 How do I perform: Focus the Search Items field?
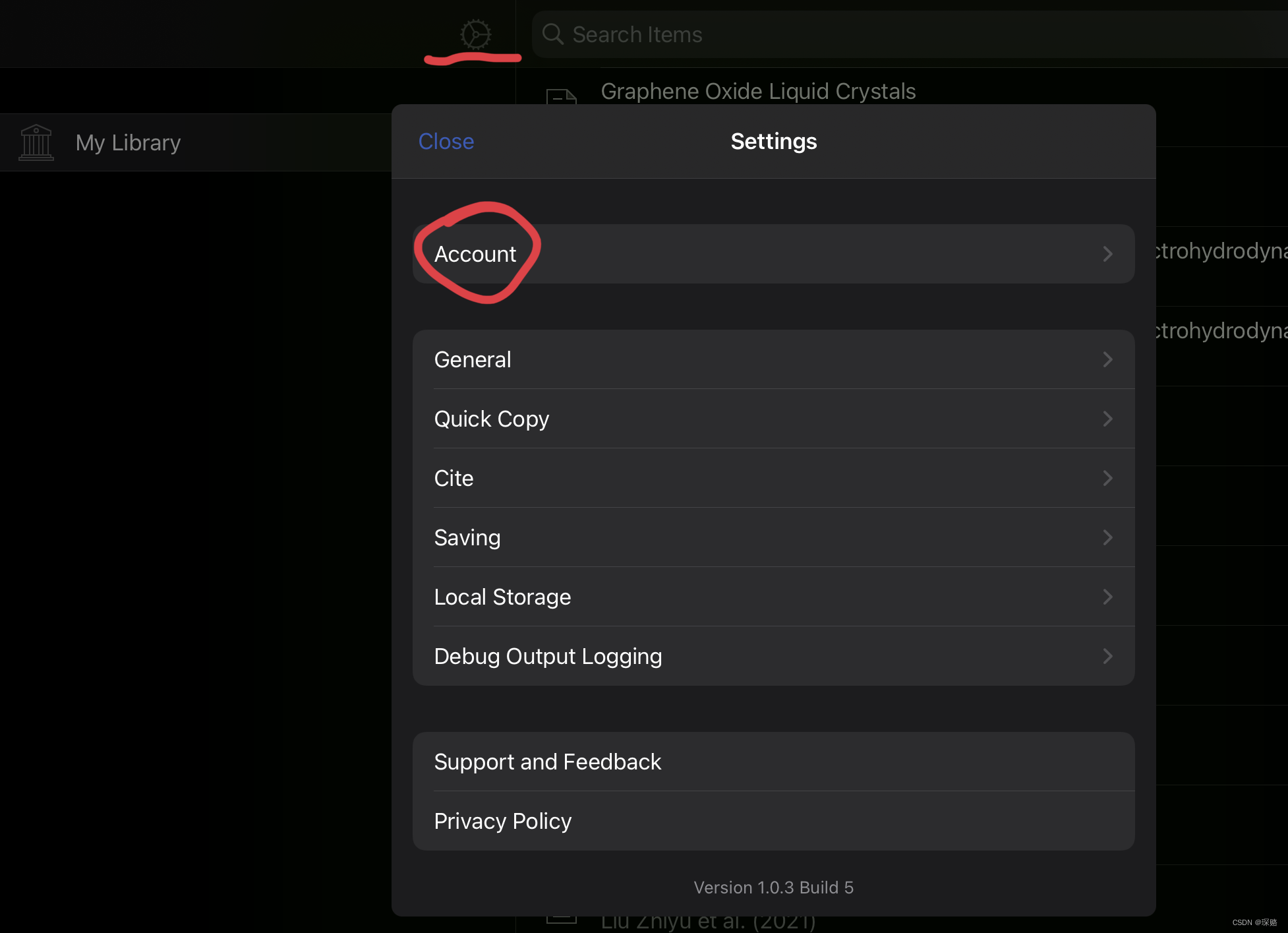(910, 34)
